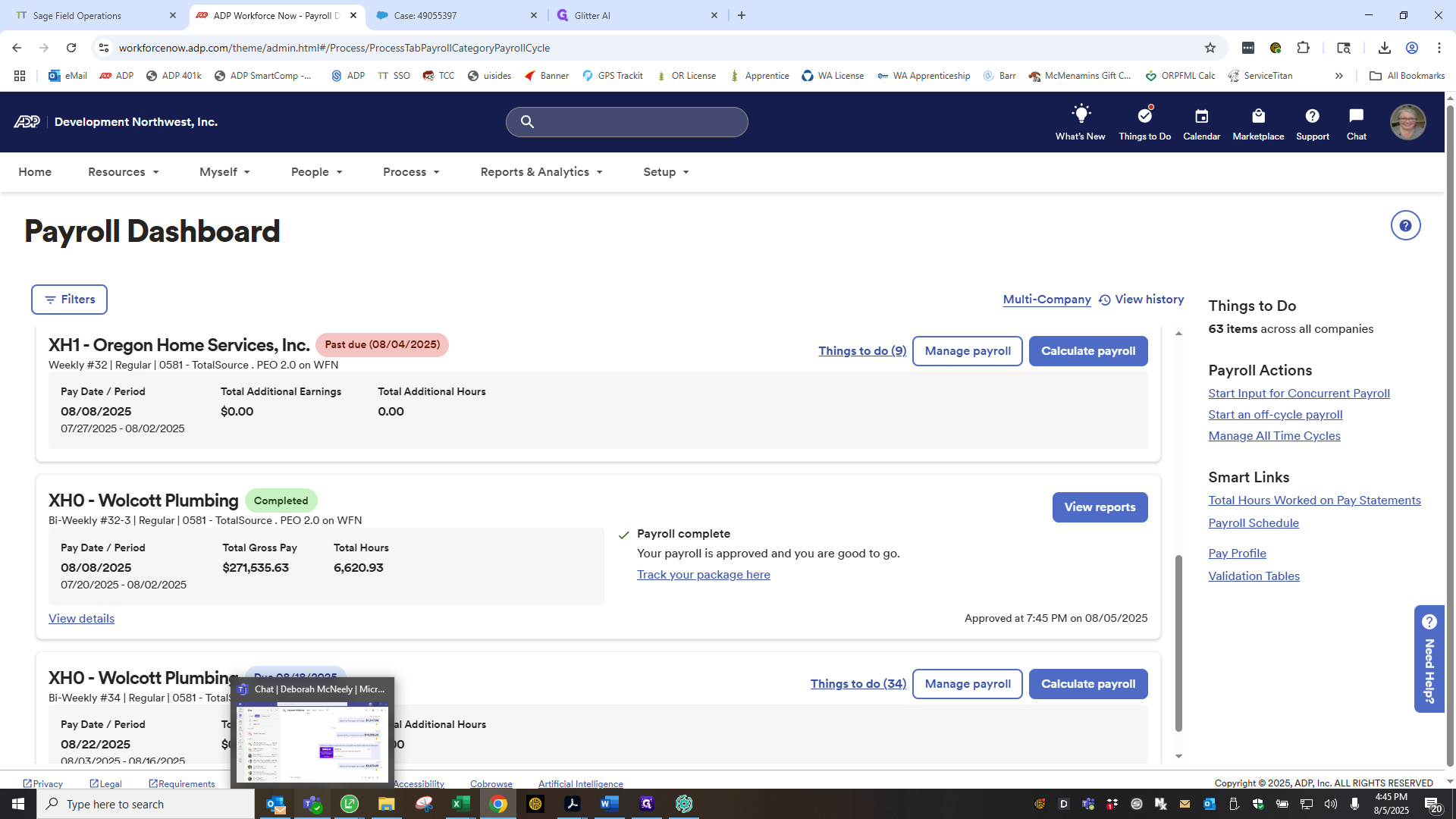This screenshot has height=819, width=1456.
Task: Calculate payroll for Oregon Home Services
Action: tap(1088, 351)
